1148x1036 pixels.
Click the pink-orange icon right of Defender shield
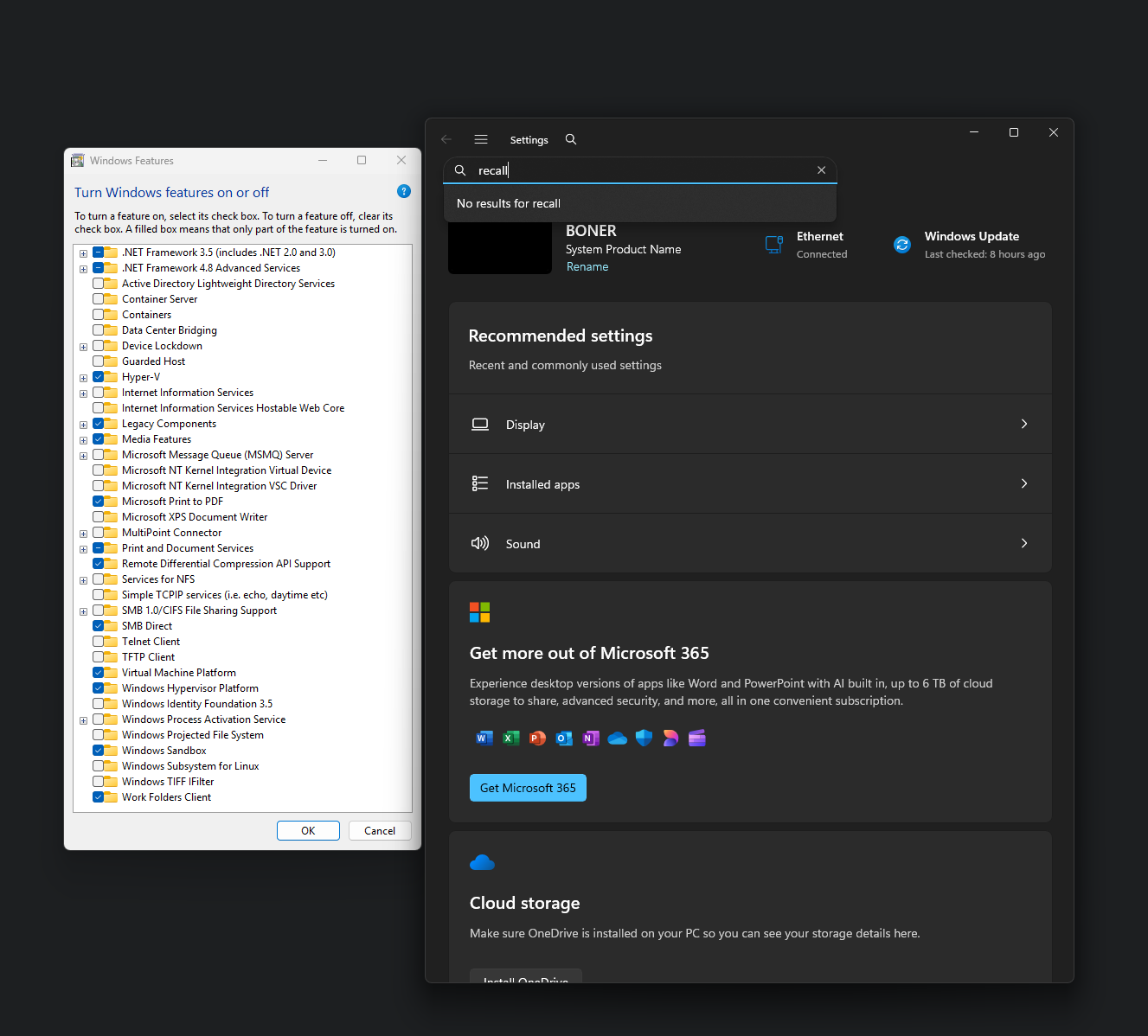click(x=670, y=738)
